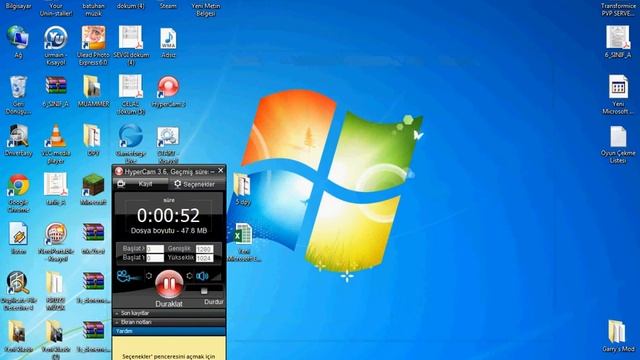640x360 pixels.
Task: Click the Genişlik width field showing 1280
Action: pyautogui.click(x=204, y=249)
